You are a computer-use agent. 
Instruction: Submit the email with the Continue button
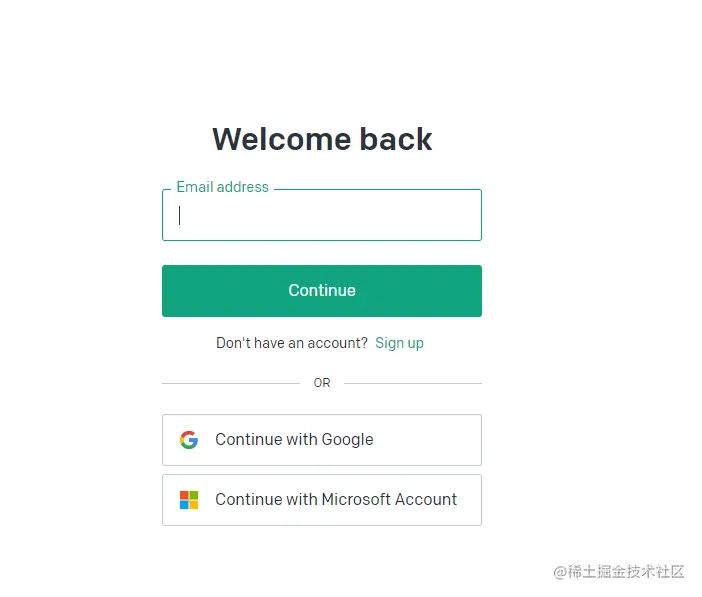point(322,291)
